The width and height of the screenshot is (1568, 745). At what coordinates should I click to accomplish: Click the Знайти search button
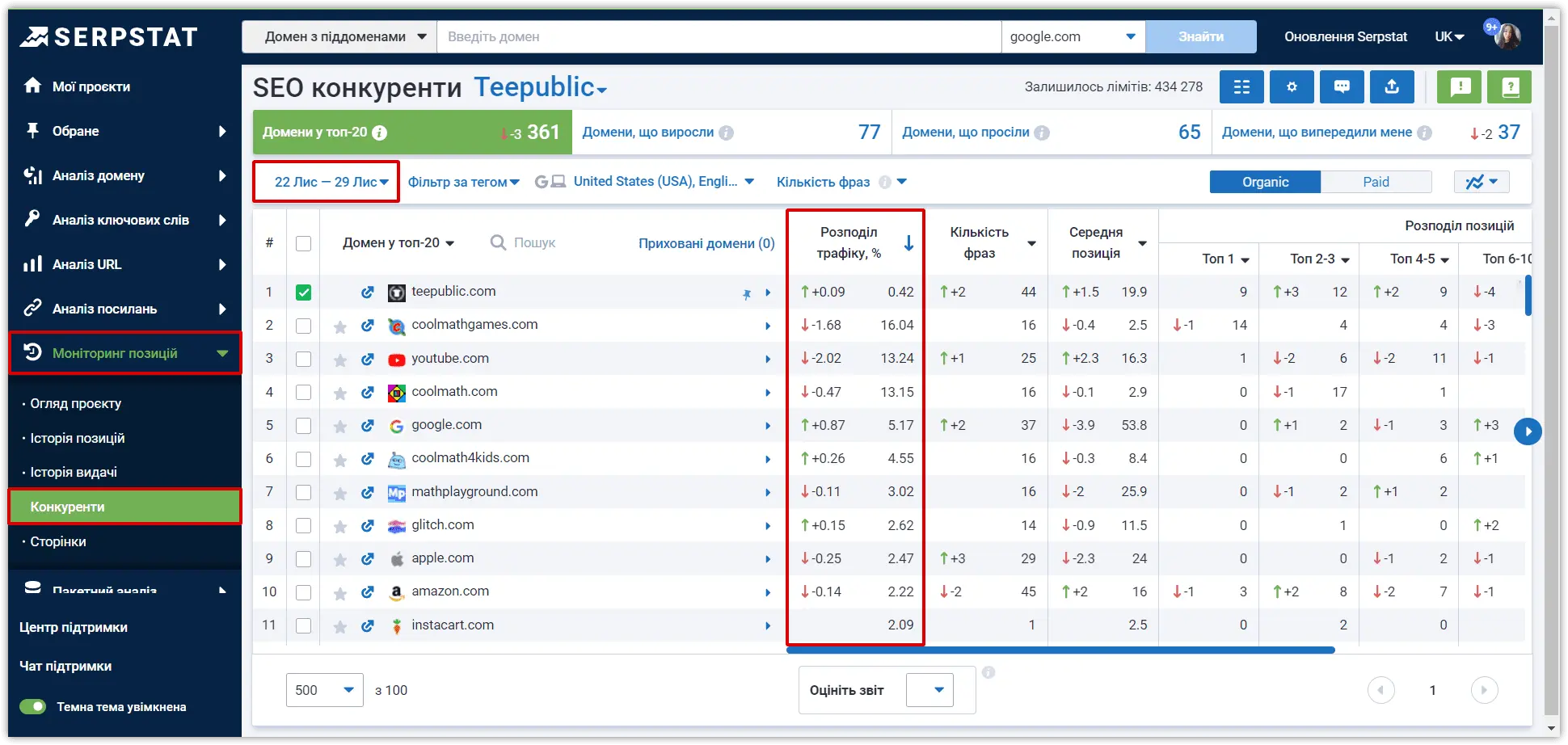1200,37
